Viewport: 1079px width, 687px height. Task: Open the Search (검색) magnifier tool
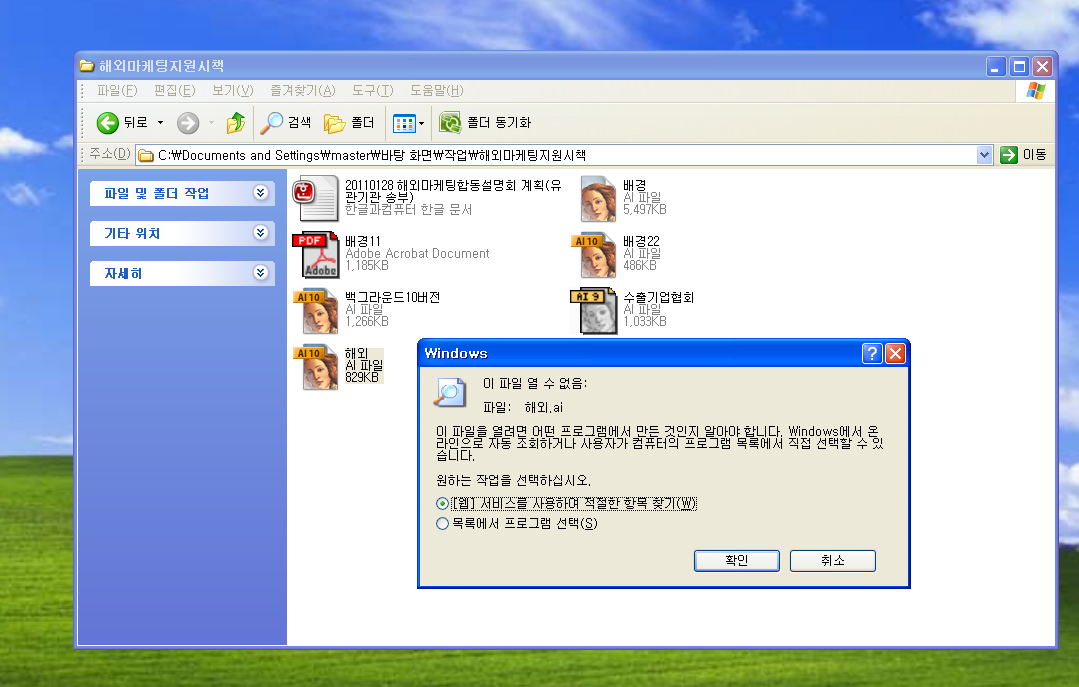(272, 123)
